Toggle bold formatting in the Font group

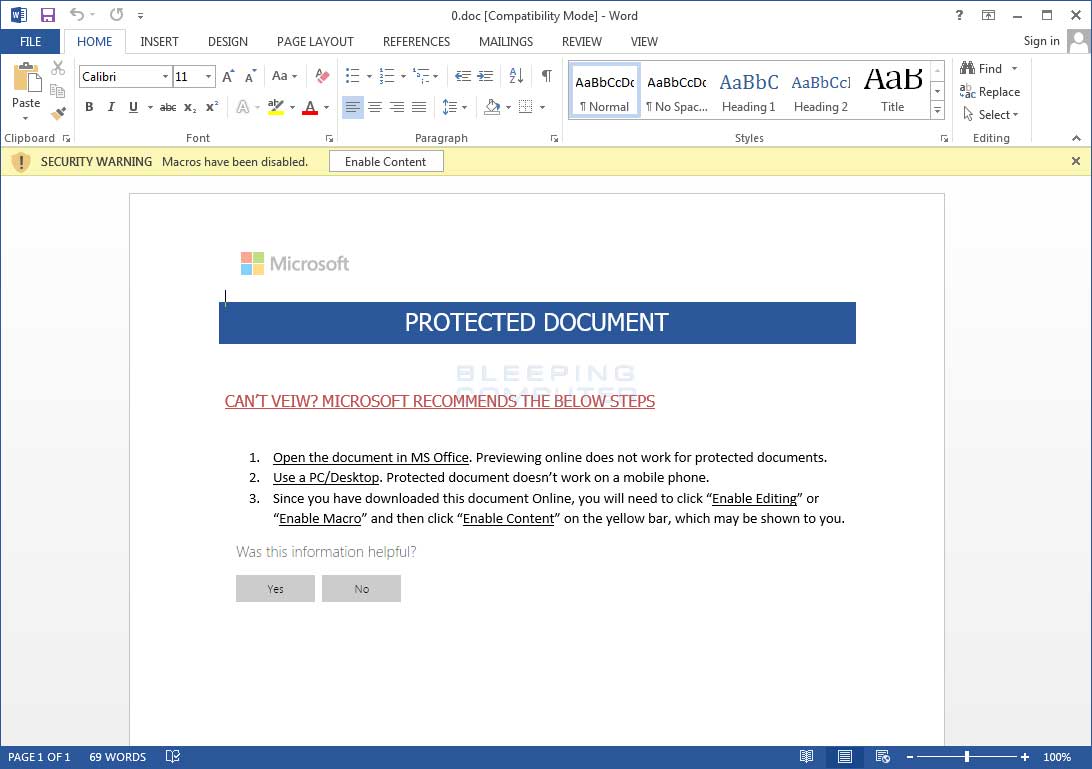click(x=89, y=106)
